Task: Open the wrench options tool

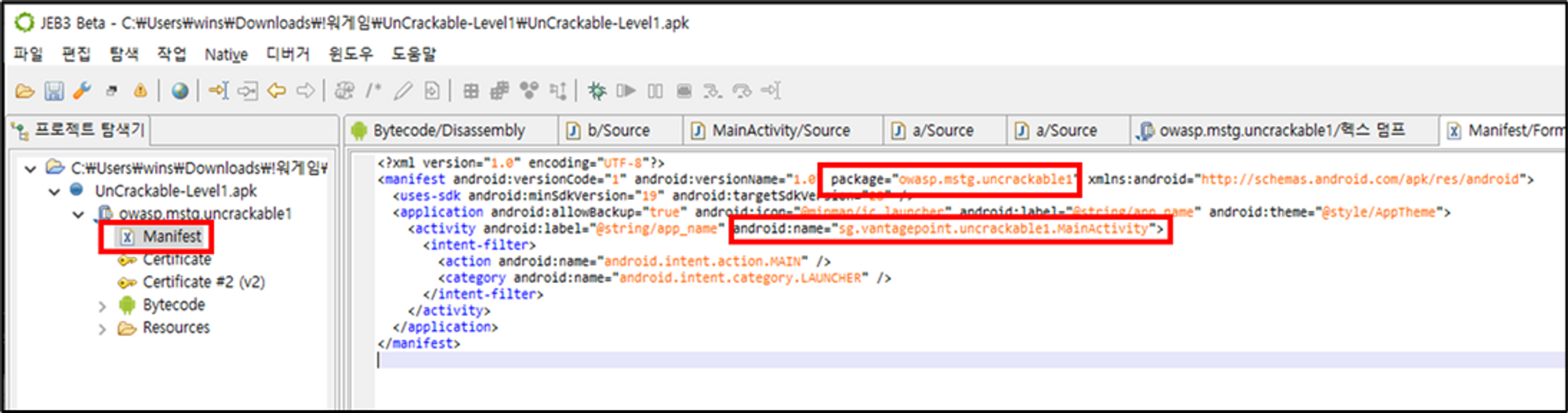Action: click(x=82, y=91)
